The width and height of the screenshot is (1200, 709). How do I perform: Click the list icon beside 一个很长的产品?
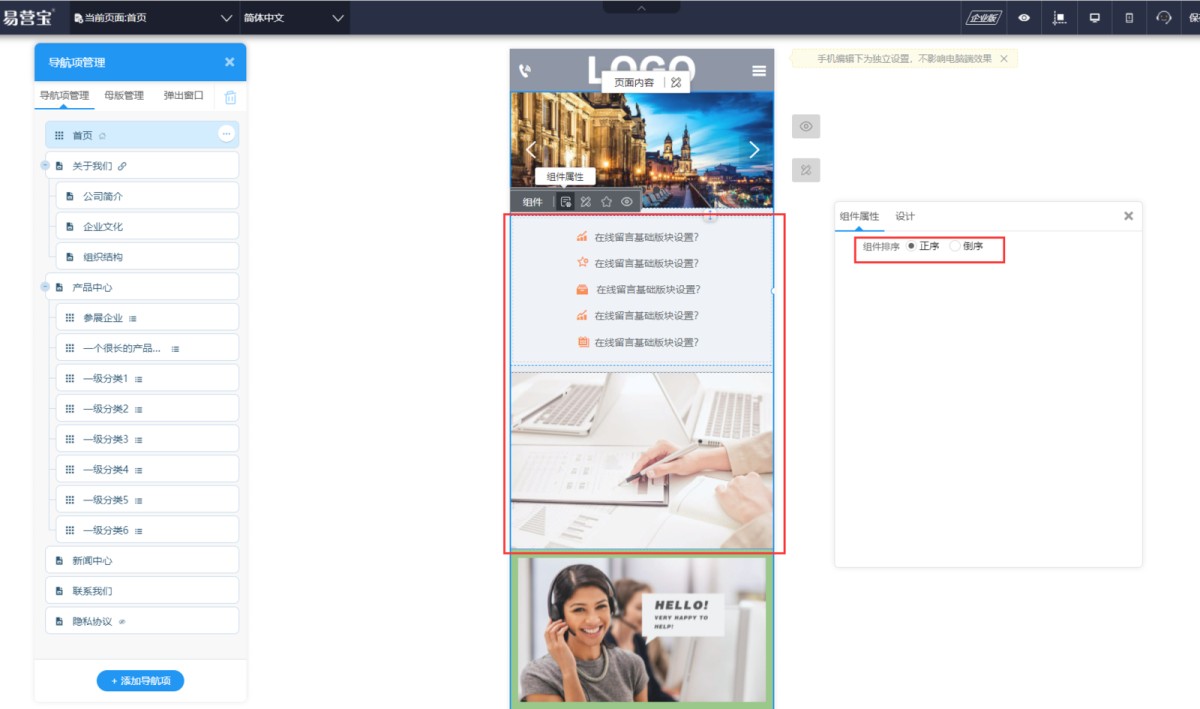(x=175, y=349)
